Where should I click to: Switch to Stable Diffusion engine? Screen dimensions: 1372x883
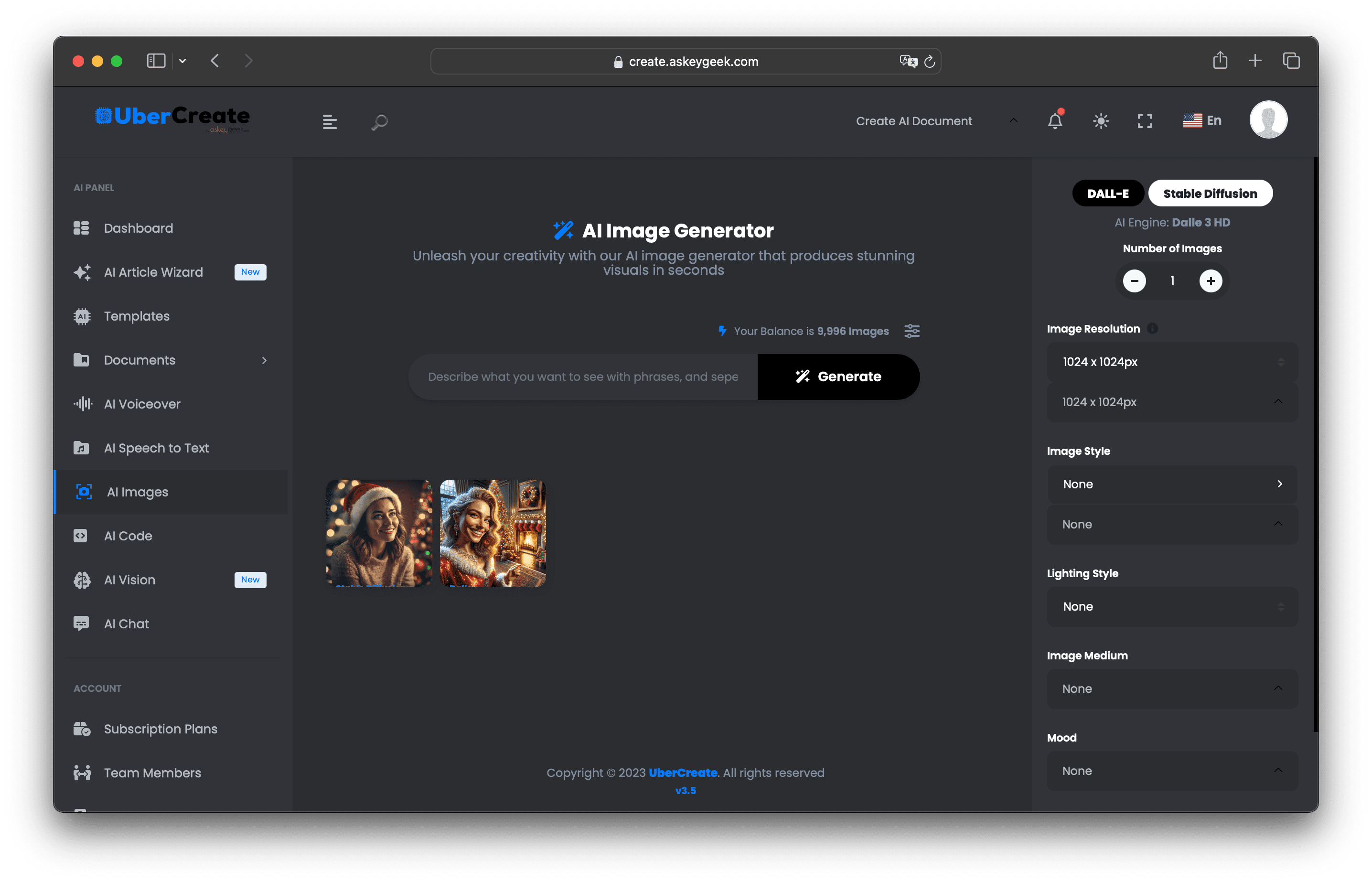click(x=1210, y=193)
